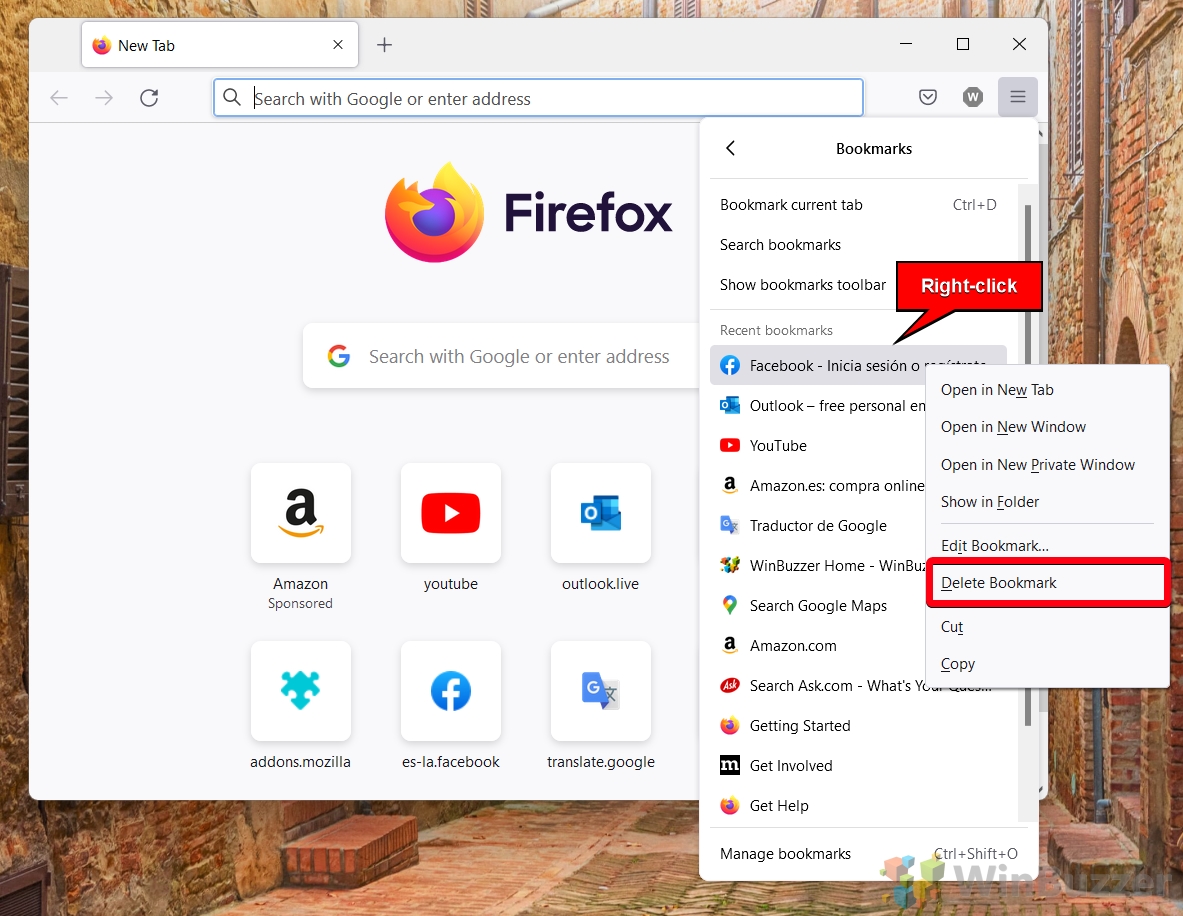This screenshot has width=1183, height=916.
Task: Click the Save to Pocket icon
Action: [x=927, y=97]
